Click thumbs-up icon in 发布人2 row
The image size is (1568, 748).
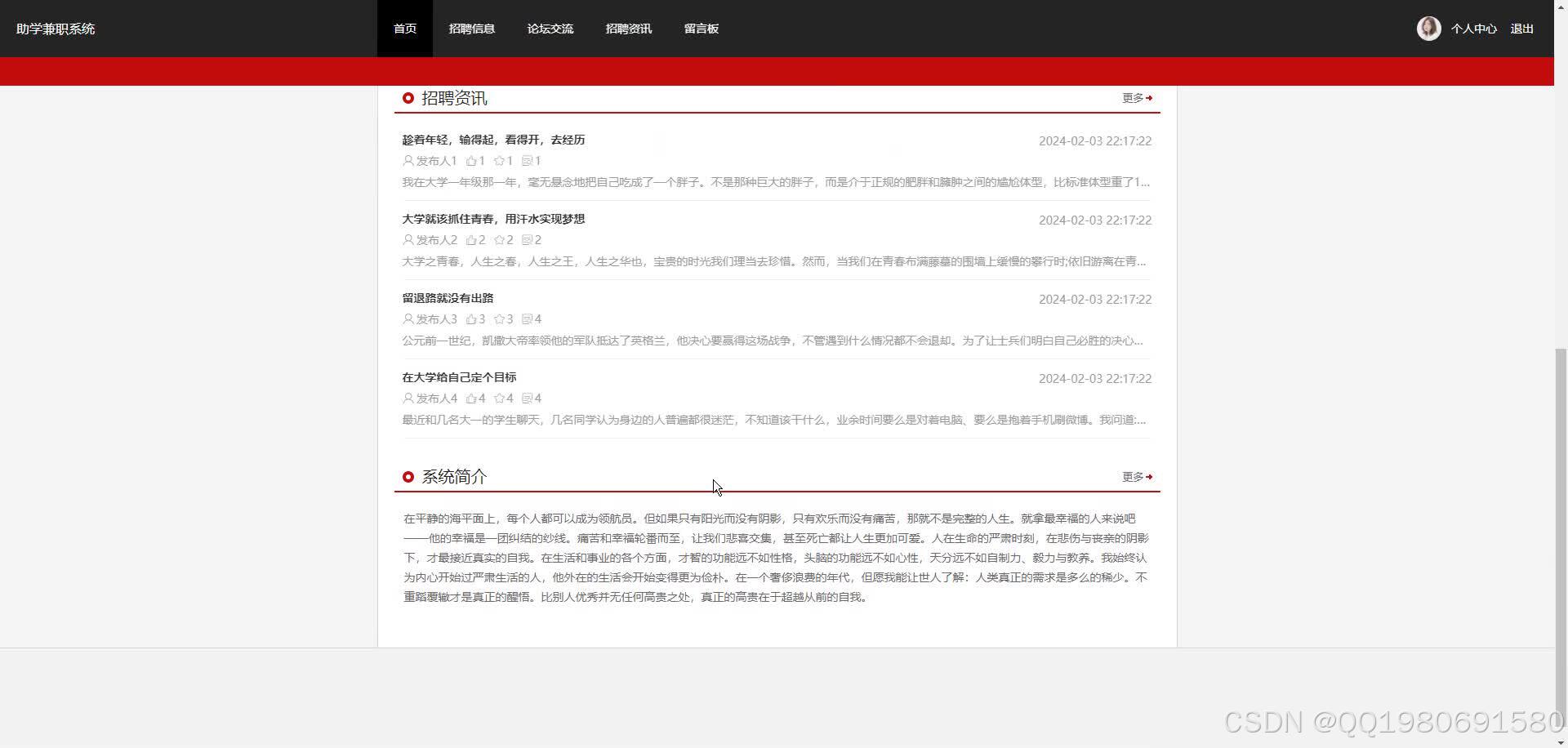pos(471,240)
